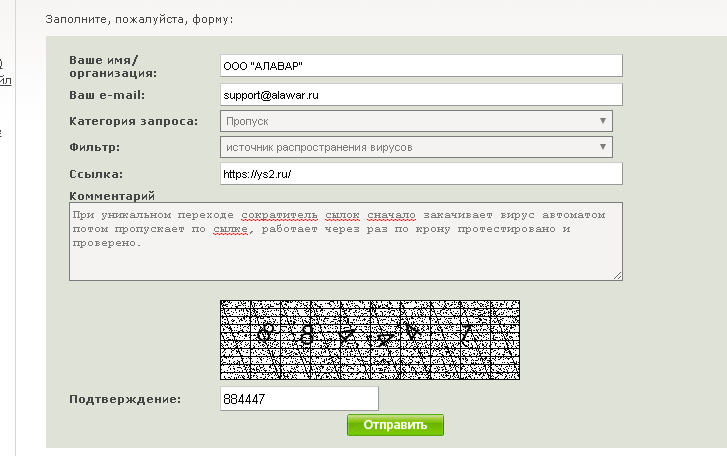Click the "Фильтр:" label
Screen dimensions: 727x456
click(95, 147)
